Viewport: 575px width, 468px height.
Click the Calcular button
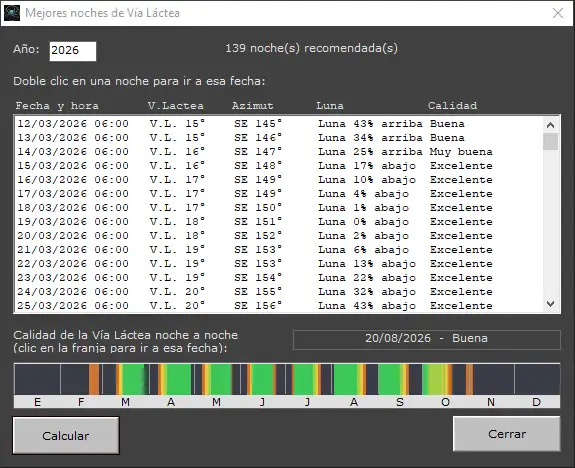(x=66, y=435)
